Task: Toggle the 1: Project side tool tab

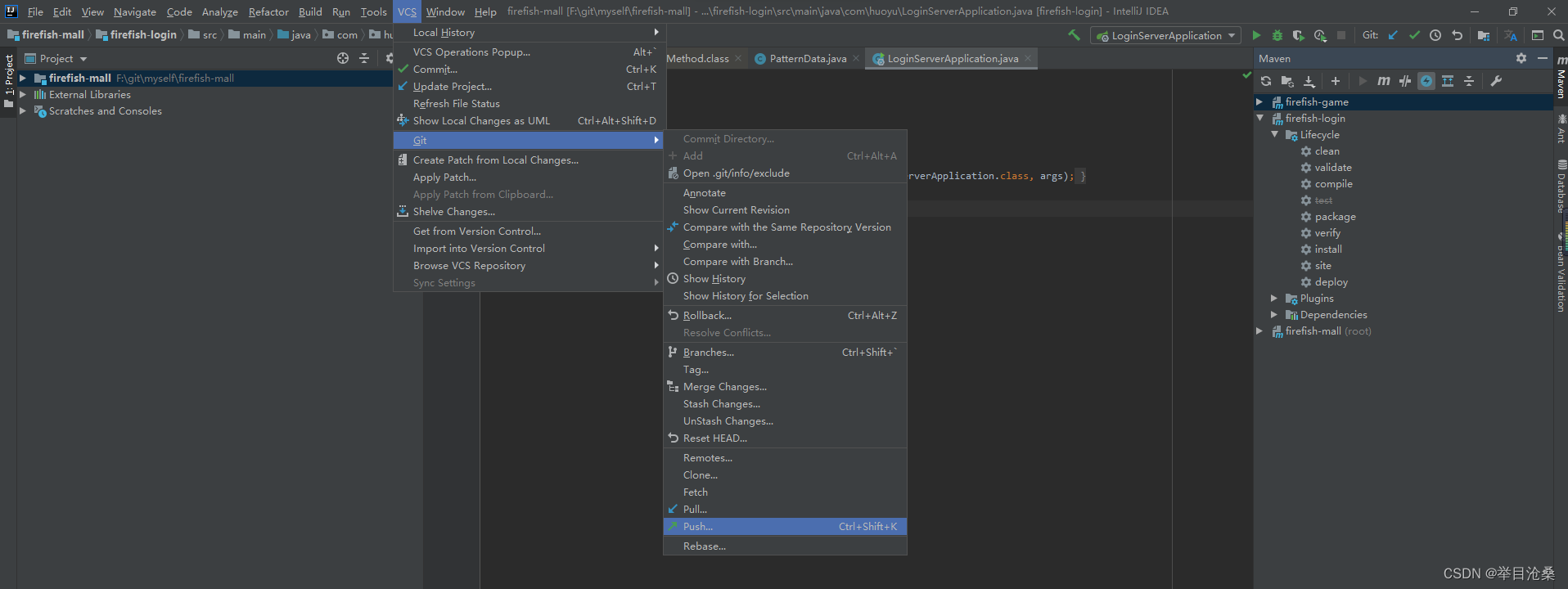Action: 9,80
